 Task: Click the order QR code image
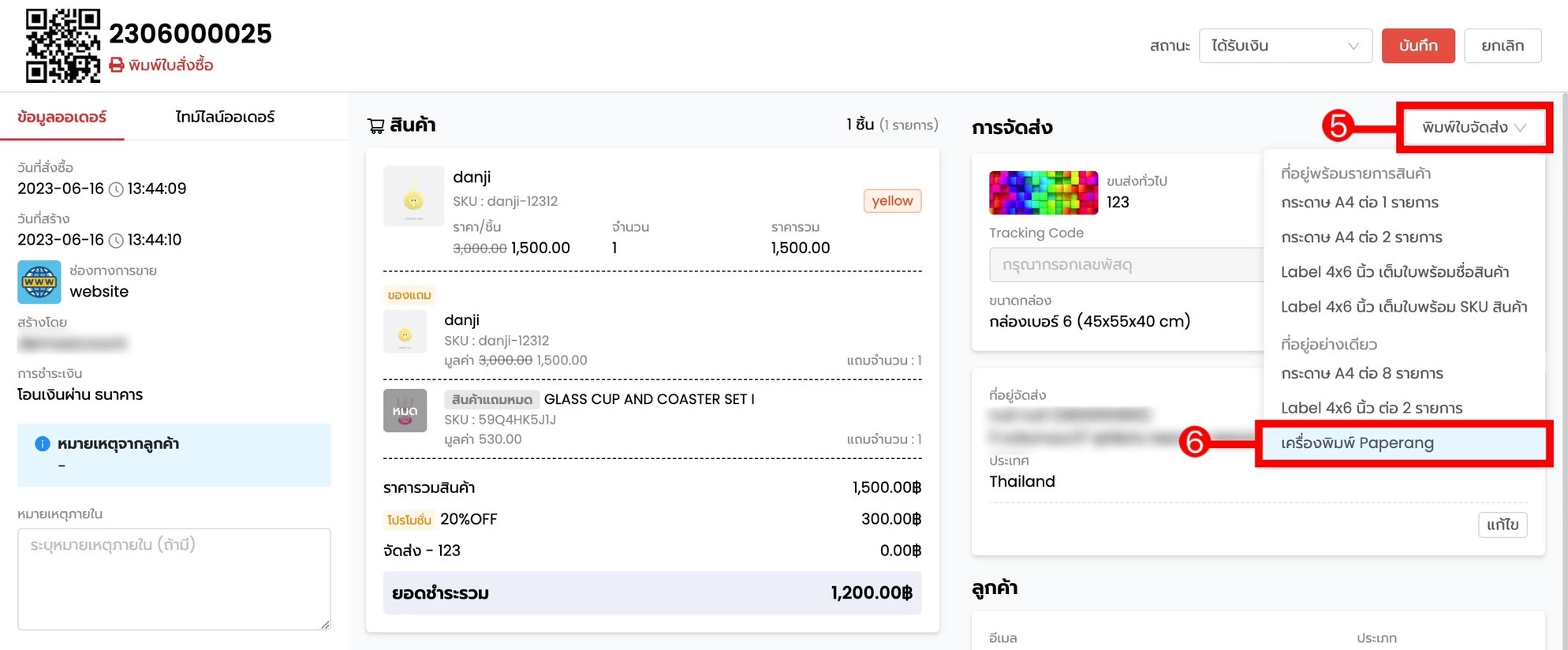pos(62,45)
